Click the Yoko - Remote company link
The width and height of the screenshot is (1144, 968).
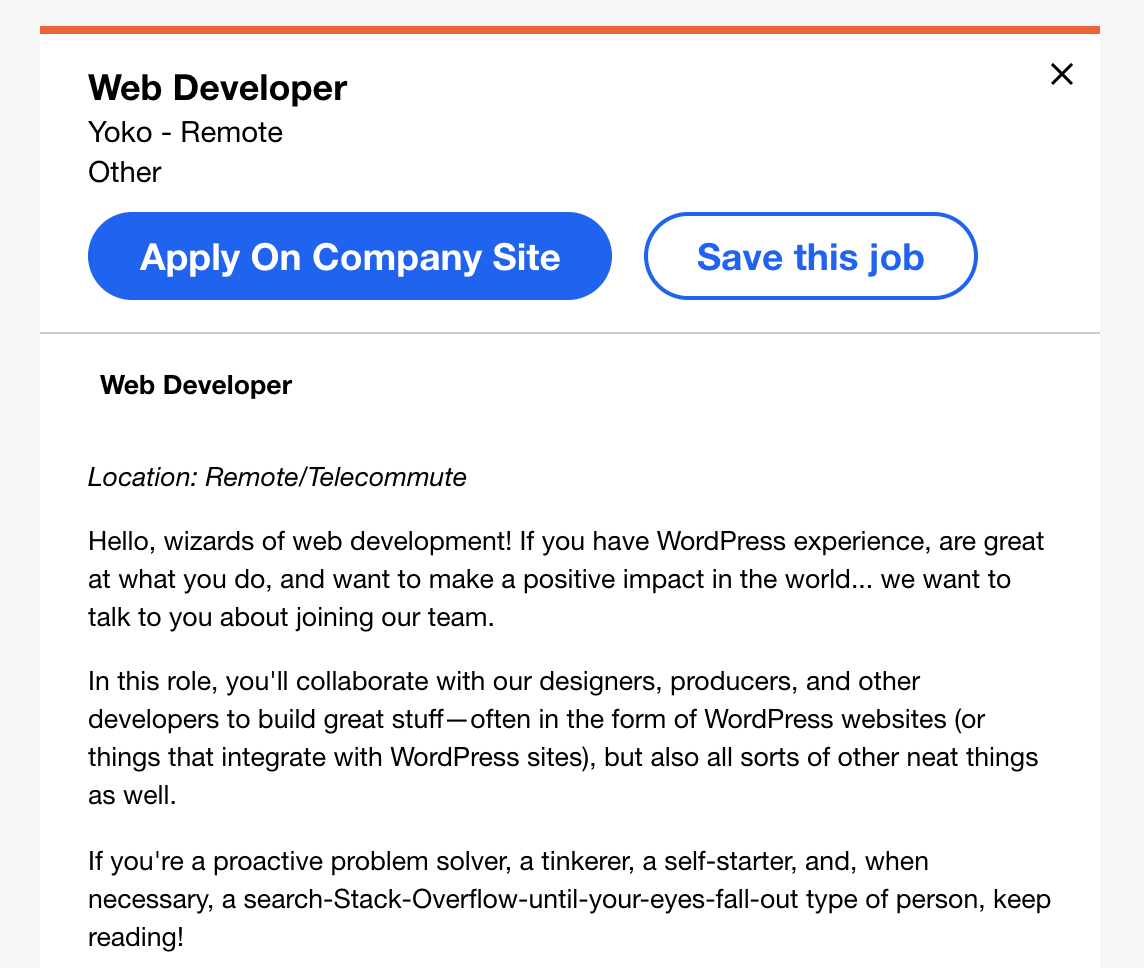(x=185, y=132)
